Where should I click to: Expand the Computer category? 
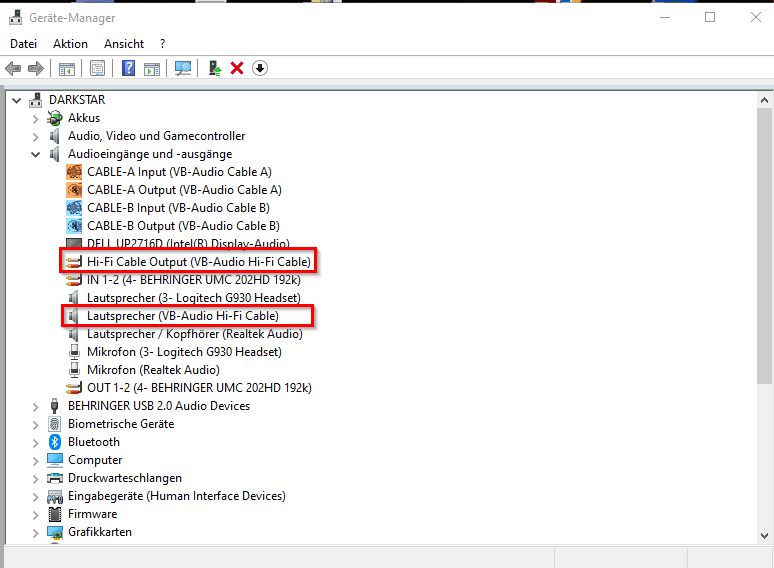36,460
